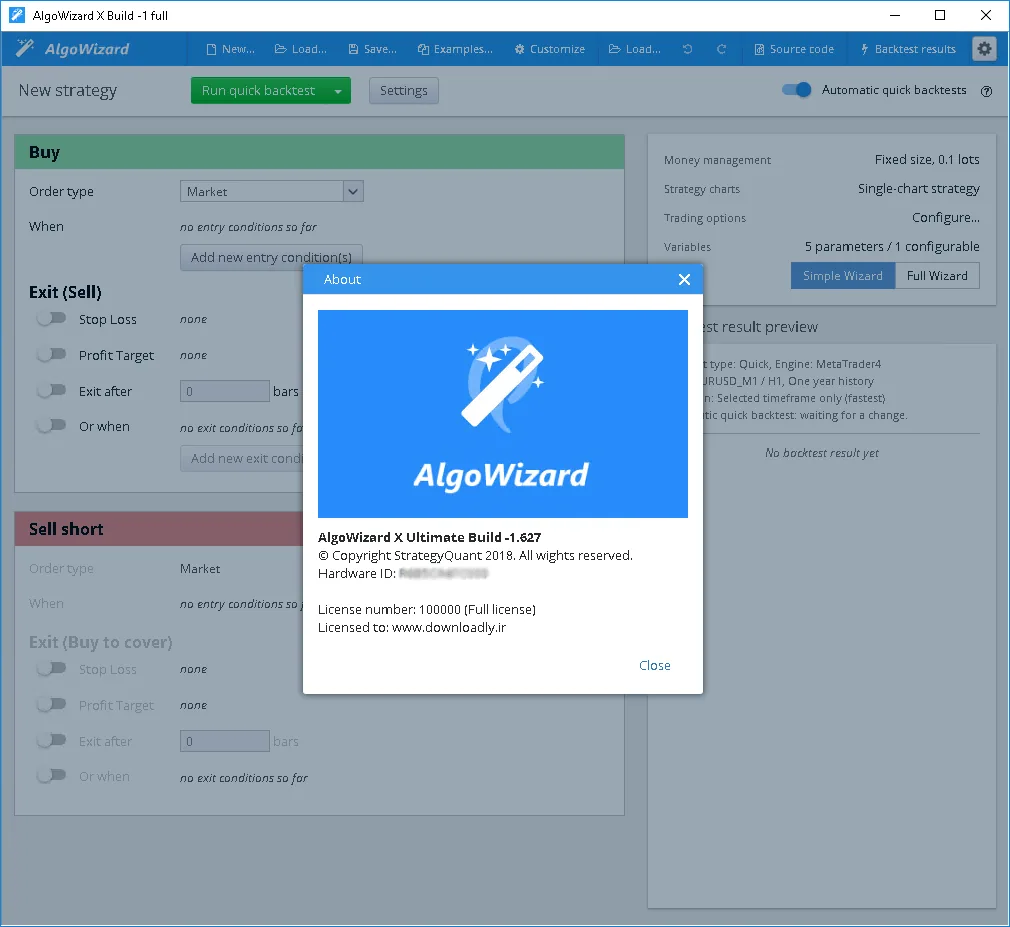
Task: Open Run quick backtest dropdown arrow
Action: [338, 91]
